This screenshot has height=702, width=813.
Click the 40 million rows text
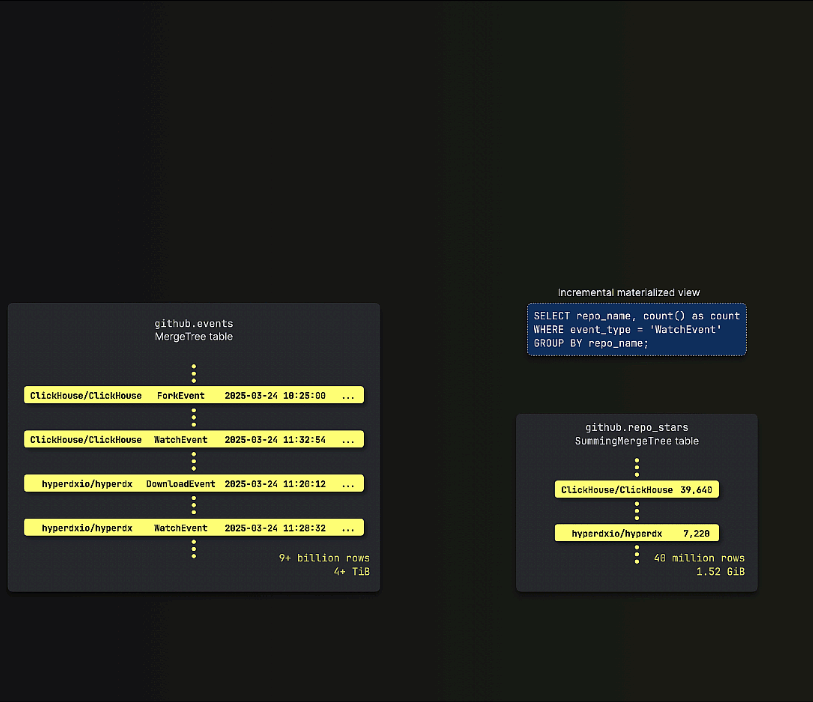[x=699, y=558]
